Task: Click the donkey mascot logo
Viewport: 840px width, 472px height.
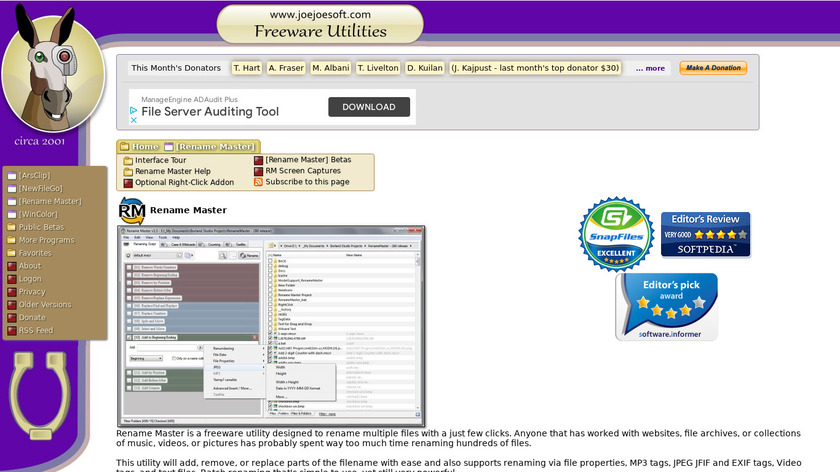Action: coord(52,67)
